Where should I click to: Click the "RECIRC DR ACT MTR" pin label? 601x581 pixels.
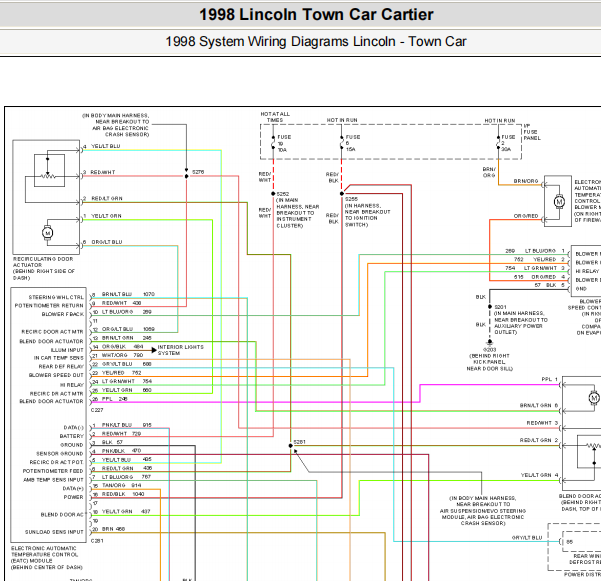pyautogui.click(x=56, y=394)
